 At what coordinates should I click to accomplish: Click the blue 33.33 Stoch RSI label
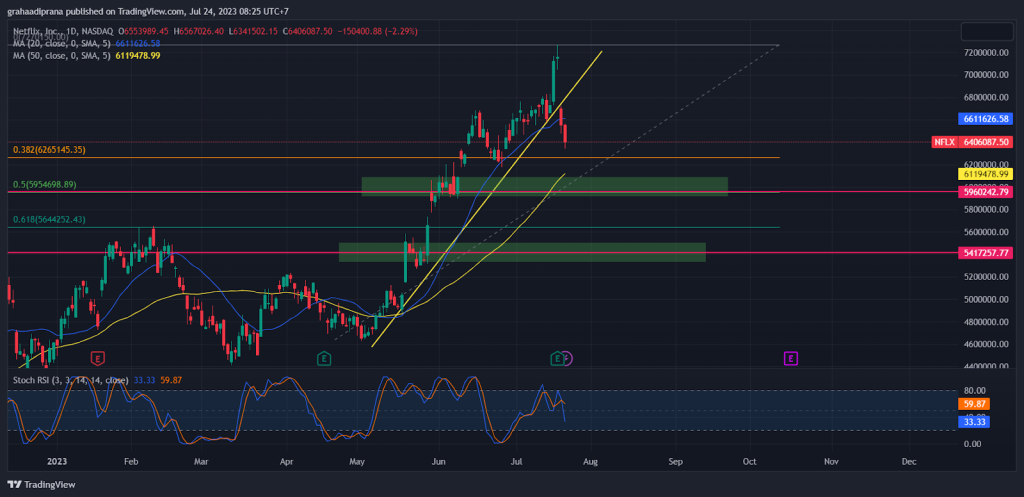click(973, 423)
